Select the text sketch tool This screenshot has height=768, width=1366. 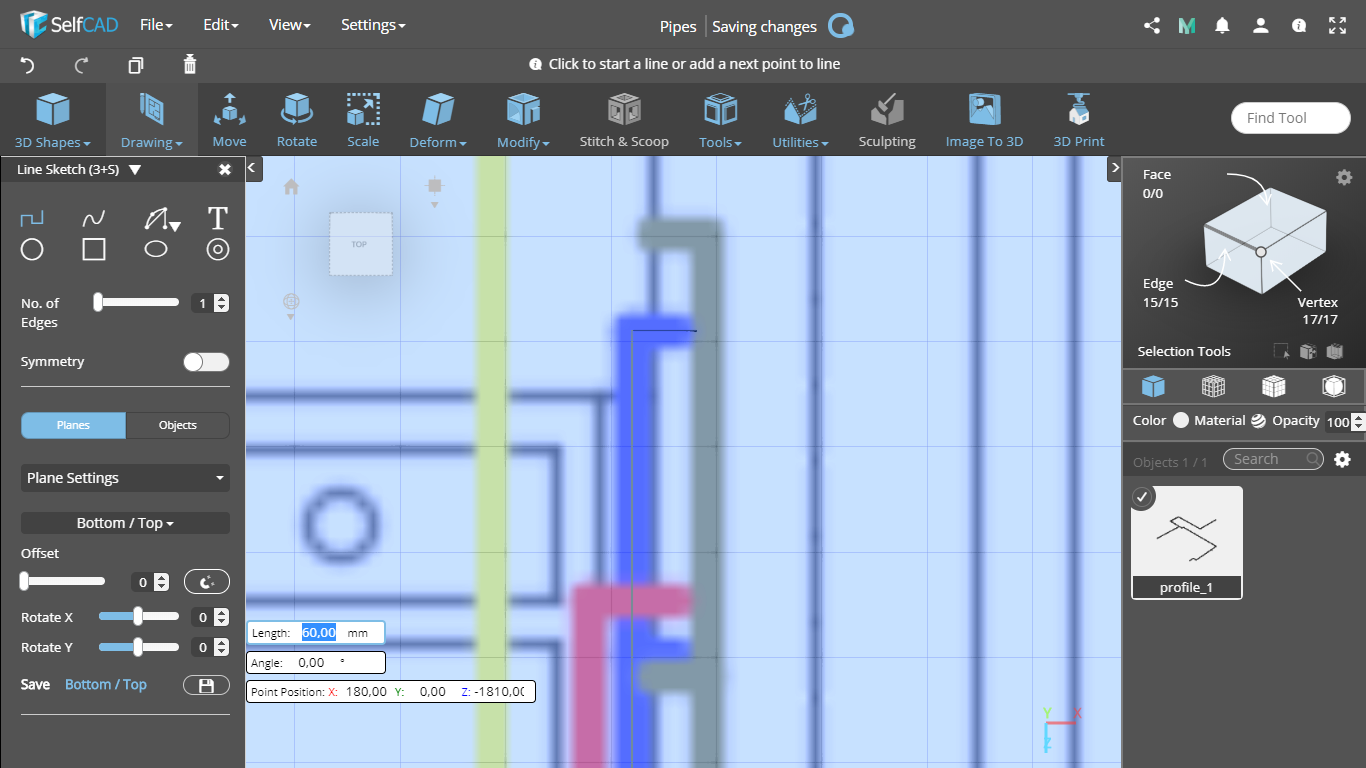[218, 218]
